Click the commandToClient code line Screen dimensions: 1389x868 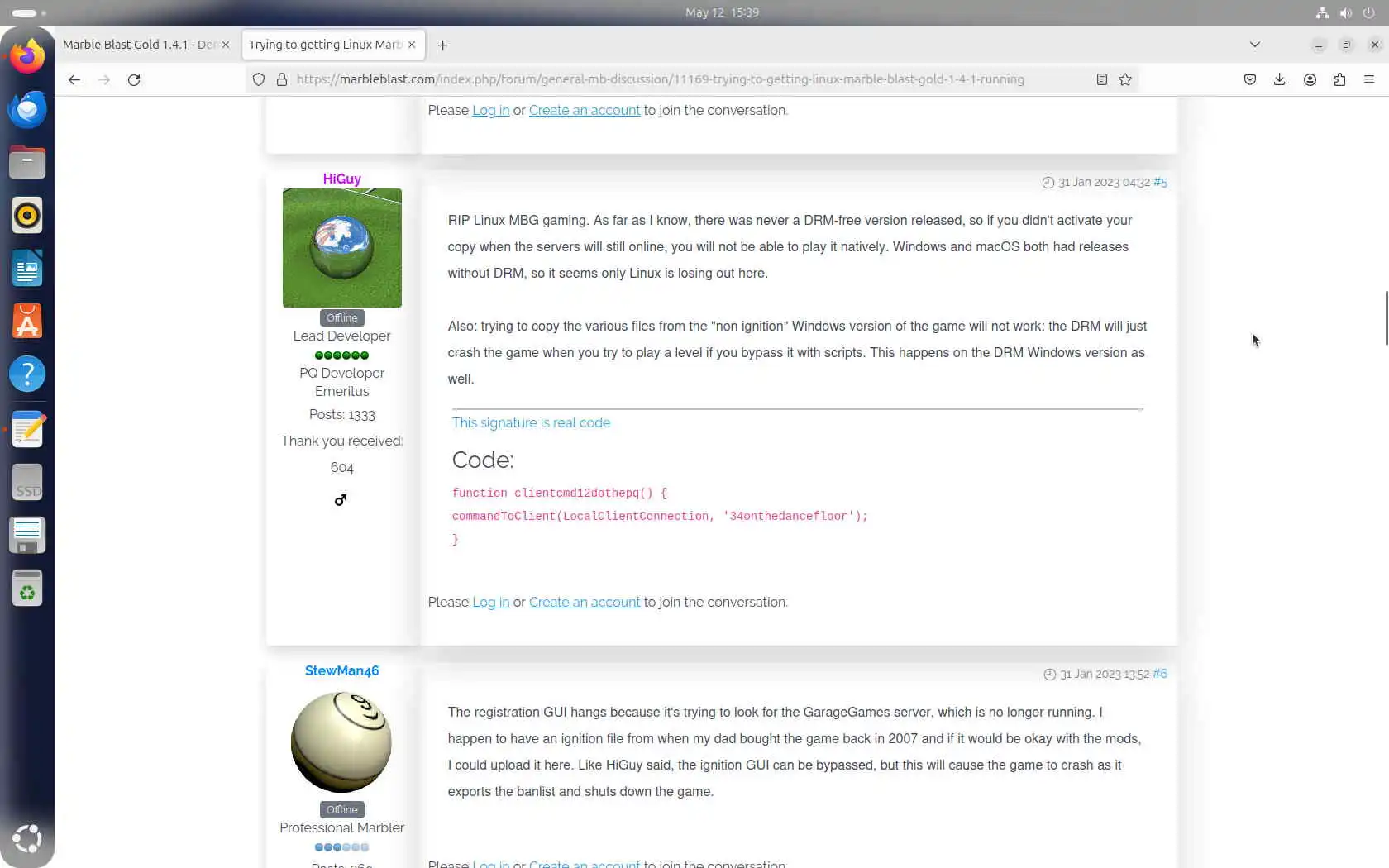[x=660, y=517]
